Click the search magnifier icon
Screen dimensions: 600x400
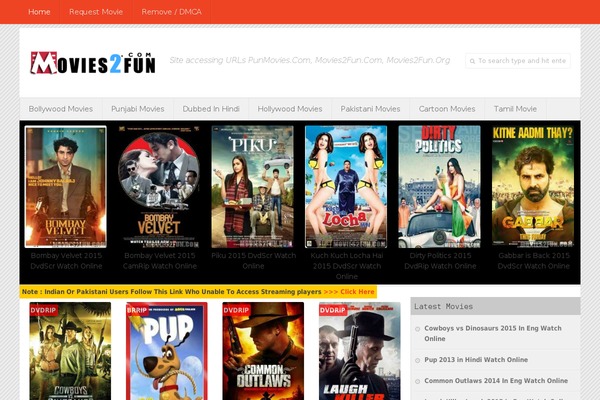472,61
